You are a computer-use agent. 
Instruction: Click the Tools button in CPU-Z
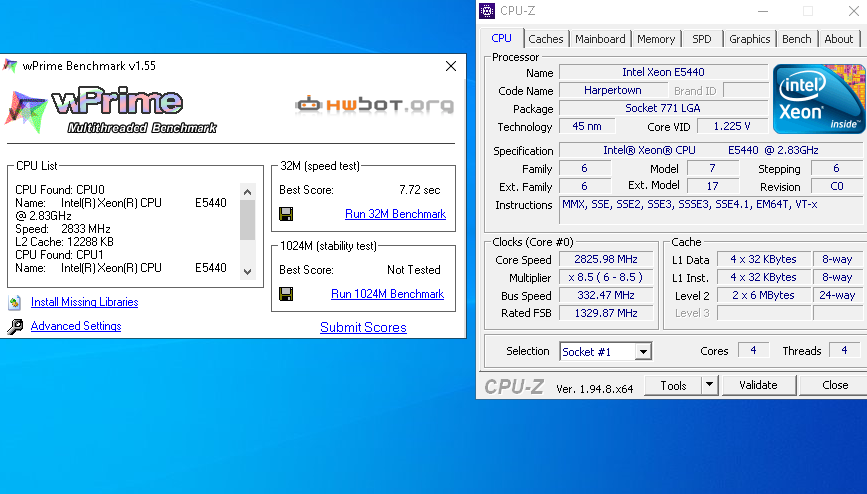point(673,386)
